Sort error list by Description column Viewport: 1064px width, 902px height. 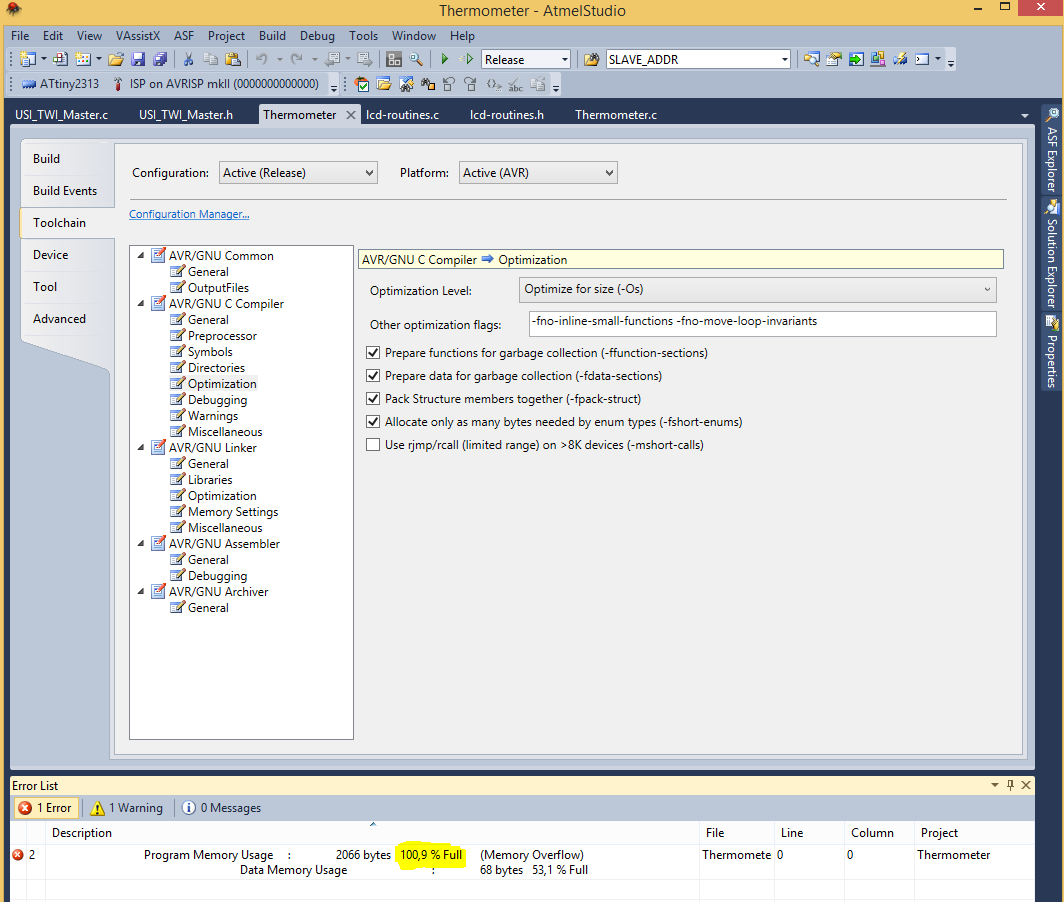[x=373, y=833]
